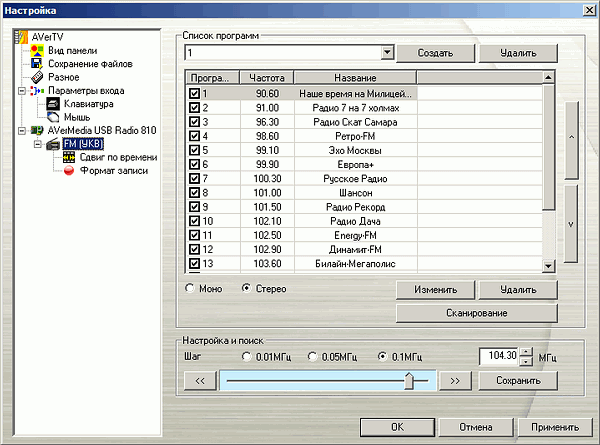Uncheck program 13 Билайн-Мегаполис checkbox

coord(194,263)
